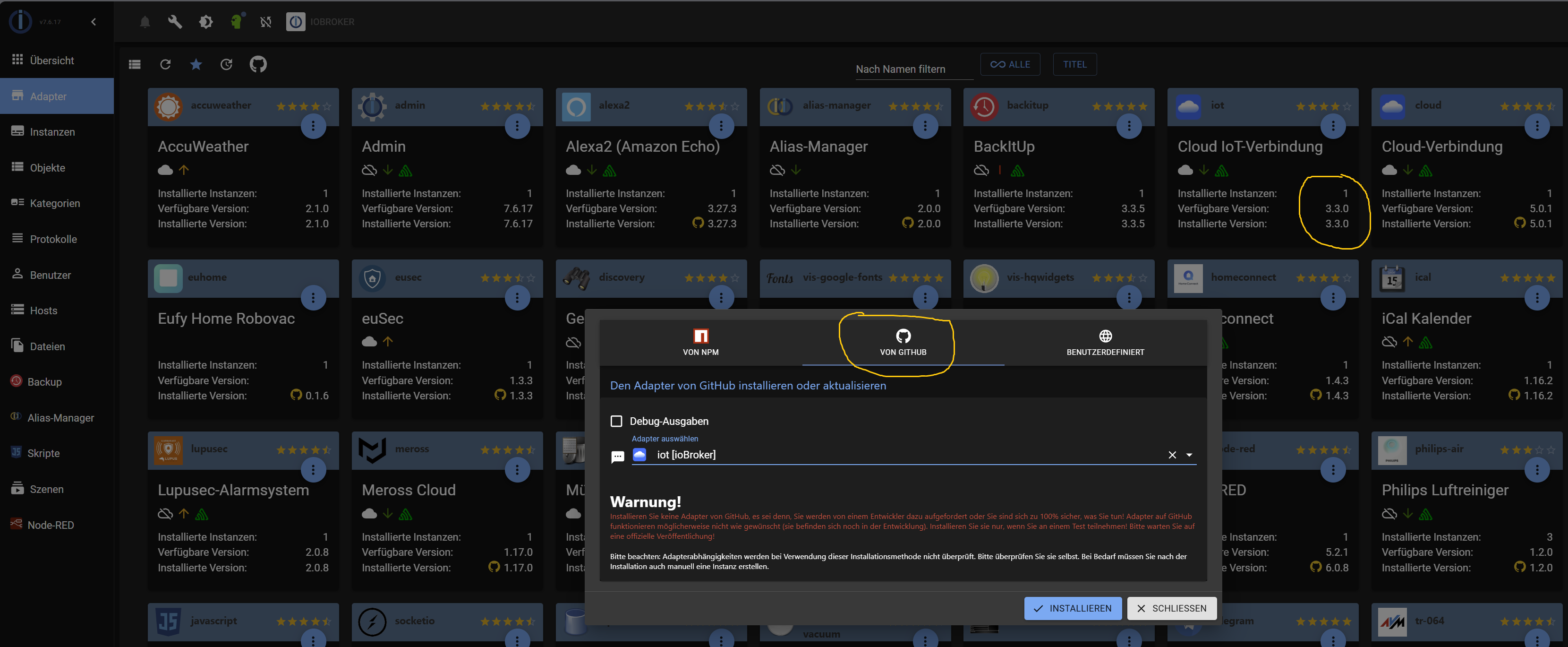Toggle the TITEL sort button

point(1074,64)
